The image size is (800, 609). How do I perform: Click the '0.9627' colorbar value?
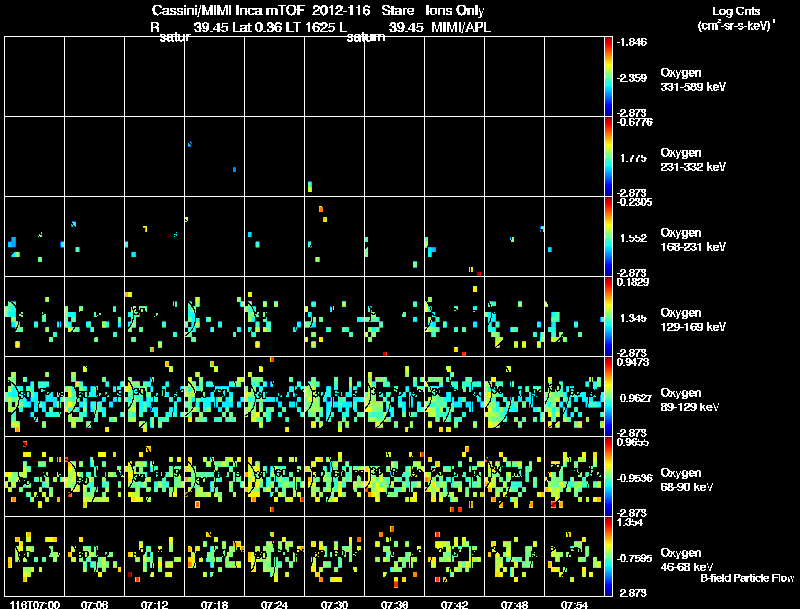(x=636, y=398)
